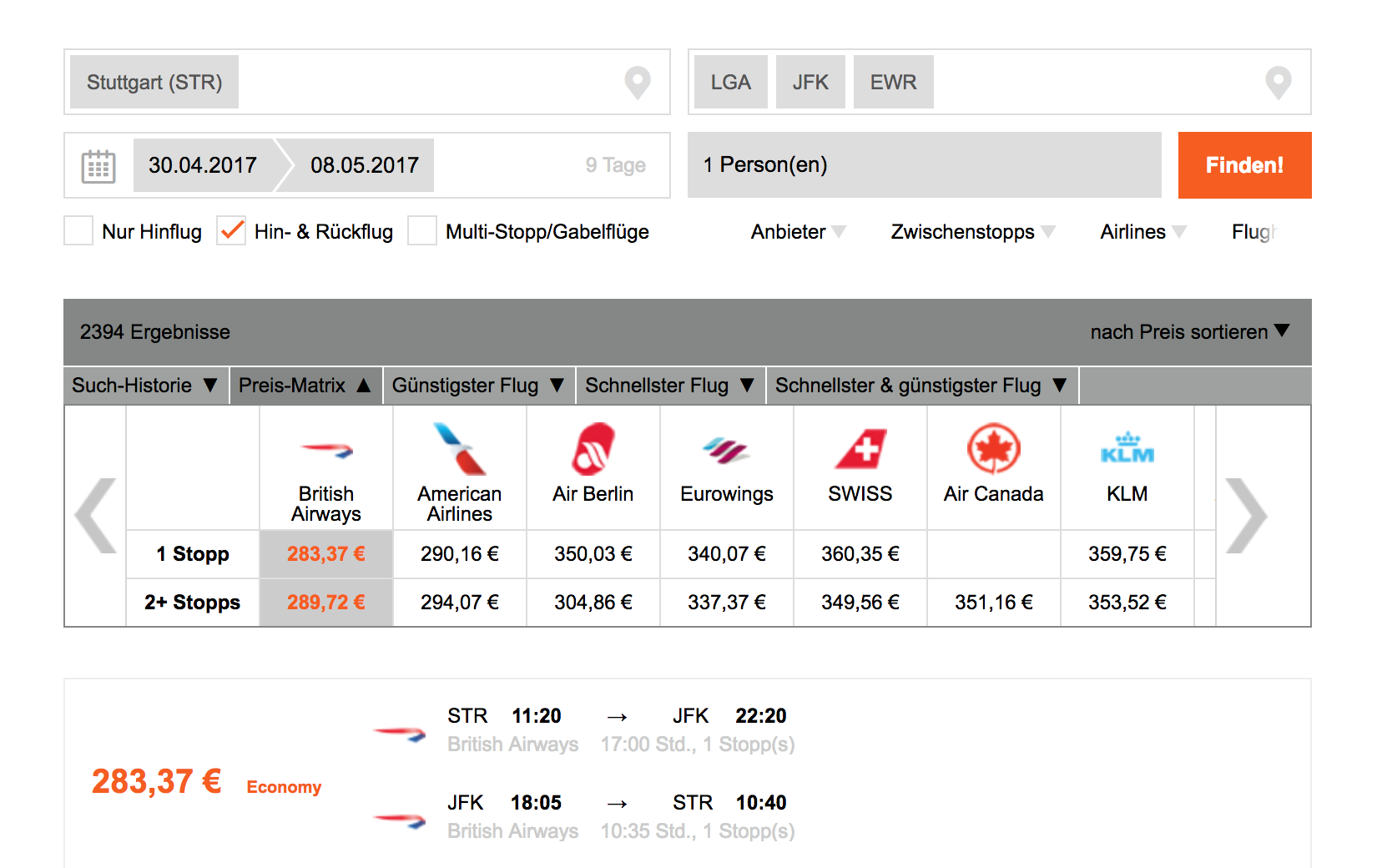Click the location pin in the destination field
Viewport: 1377px width, 868px height.
coord(1279,83)
